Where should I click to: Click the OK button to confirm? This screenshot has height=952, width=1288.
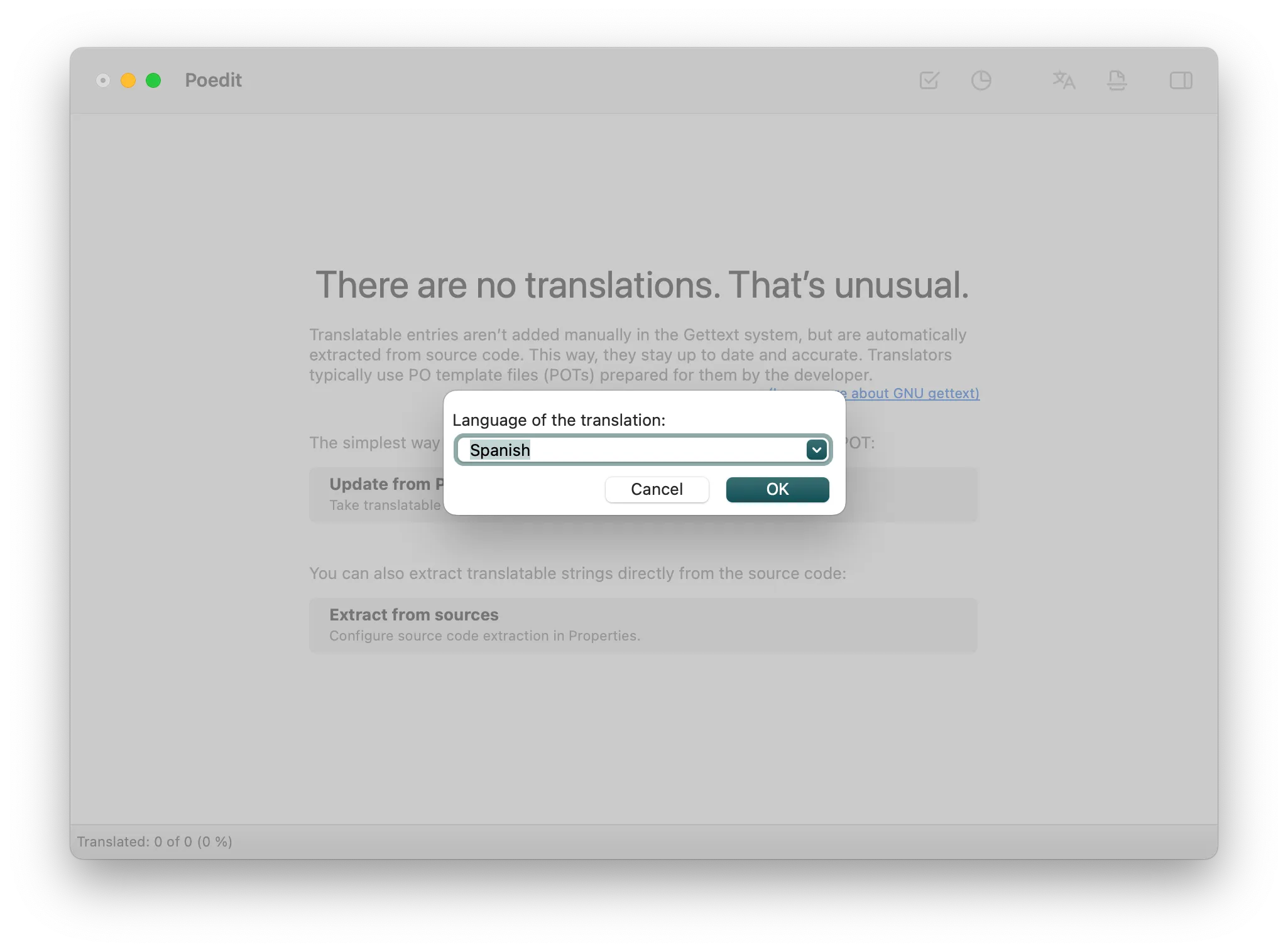coord(777,489)
